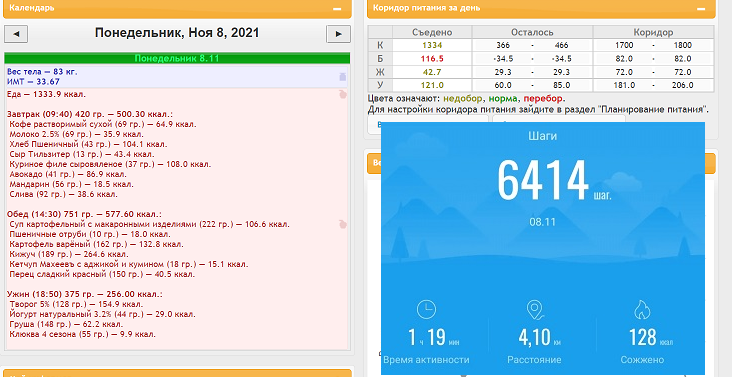This screenshot has height=377, width=732.
Task: Collapse the Календарь panel
Action: (x=337, y=8)
